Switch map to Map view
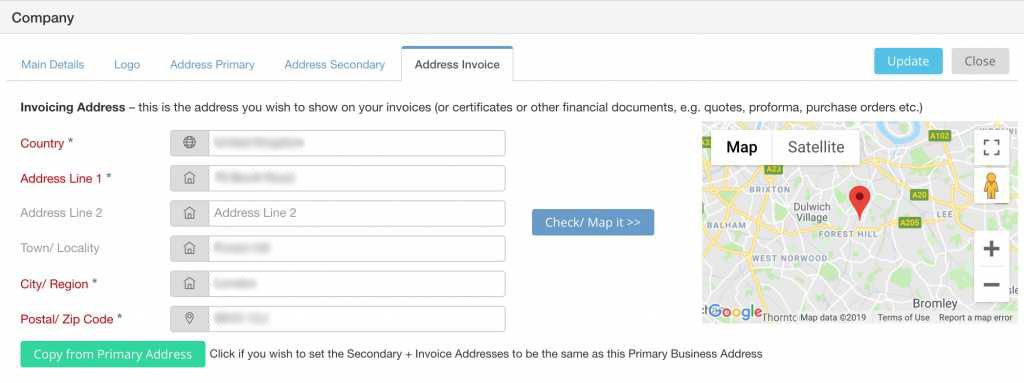Image resolution: width=1024 pixels, height=383 pixels. 741,147
